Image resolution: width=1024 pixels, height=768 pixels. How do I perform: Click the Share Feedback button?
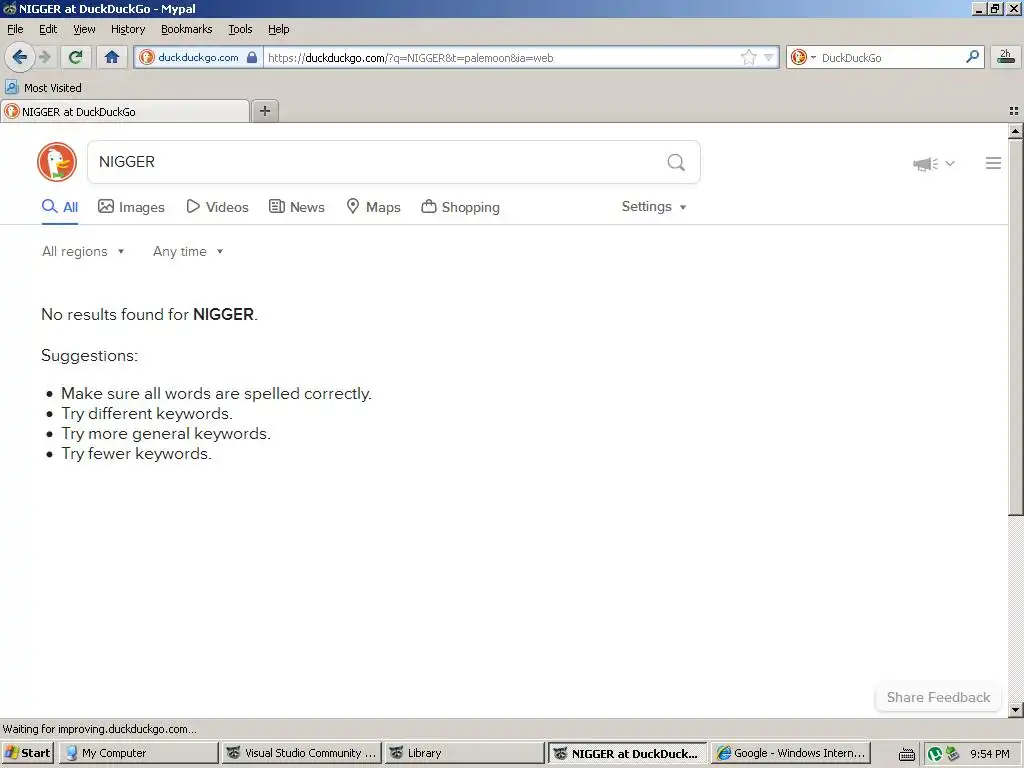938,697
